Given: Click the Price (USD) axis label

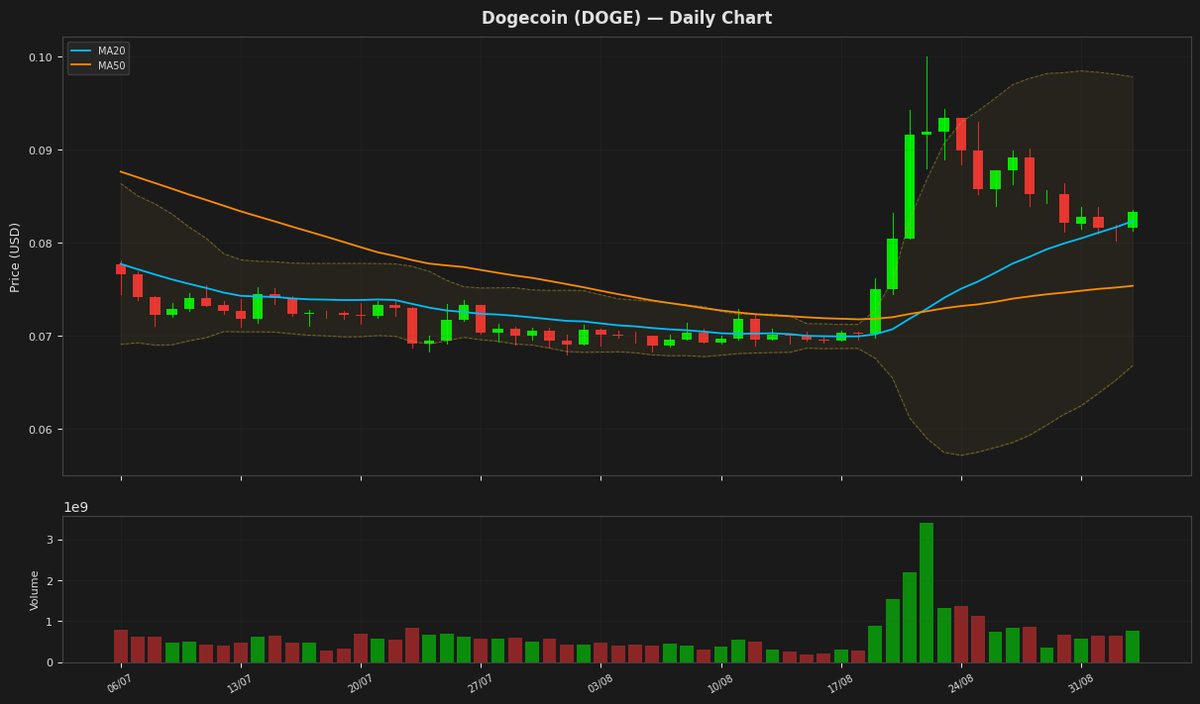Looking at the screenshot, I should tap(15, 257).
